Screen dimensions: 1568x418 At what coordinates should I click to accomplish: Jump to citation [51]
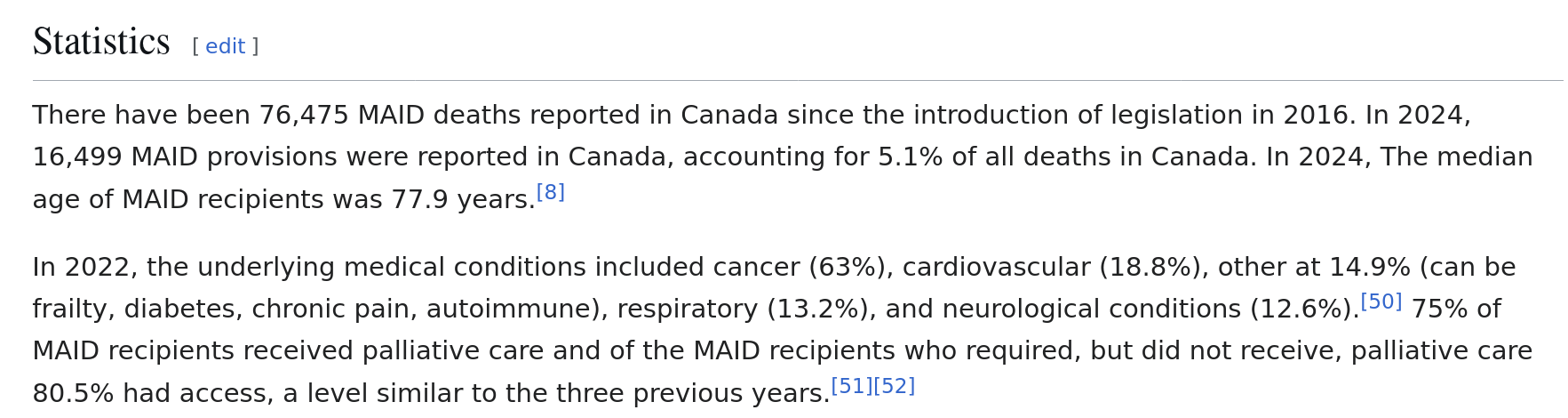[x=852, y=386]
